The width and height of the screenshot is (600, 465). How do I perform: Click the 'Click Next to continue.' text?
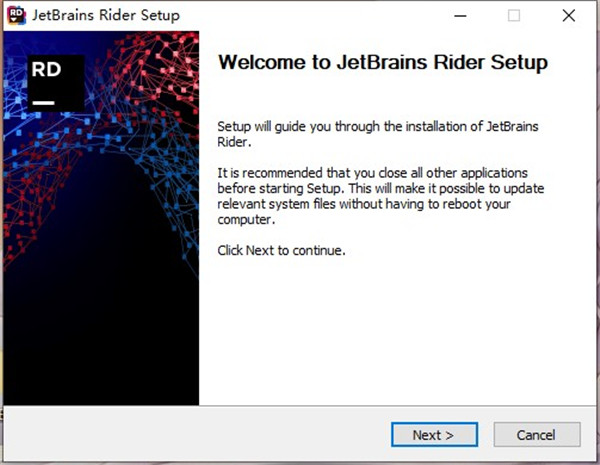[x=281, y=250]
